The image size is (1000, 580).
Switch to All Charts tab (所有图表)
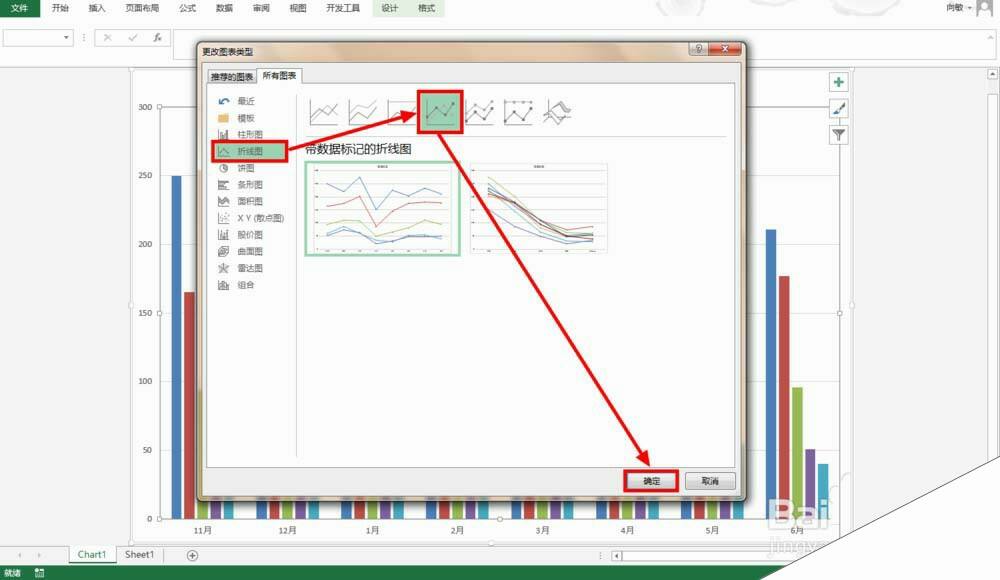(x=279, y=75)
